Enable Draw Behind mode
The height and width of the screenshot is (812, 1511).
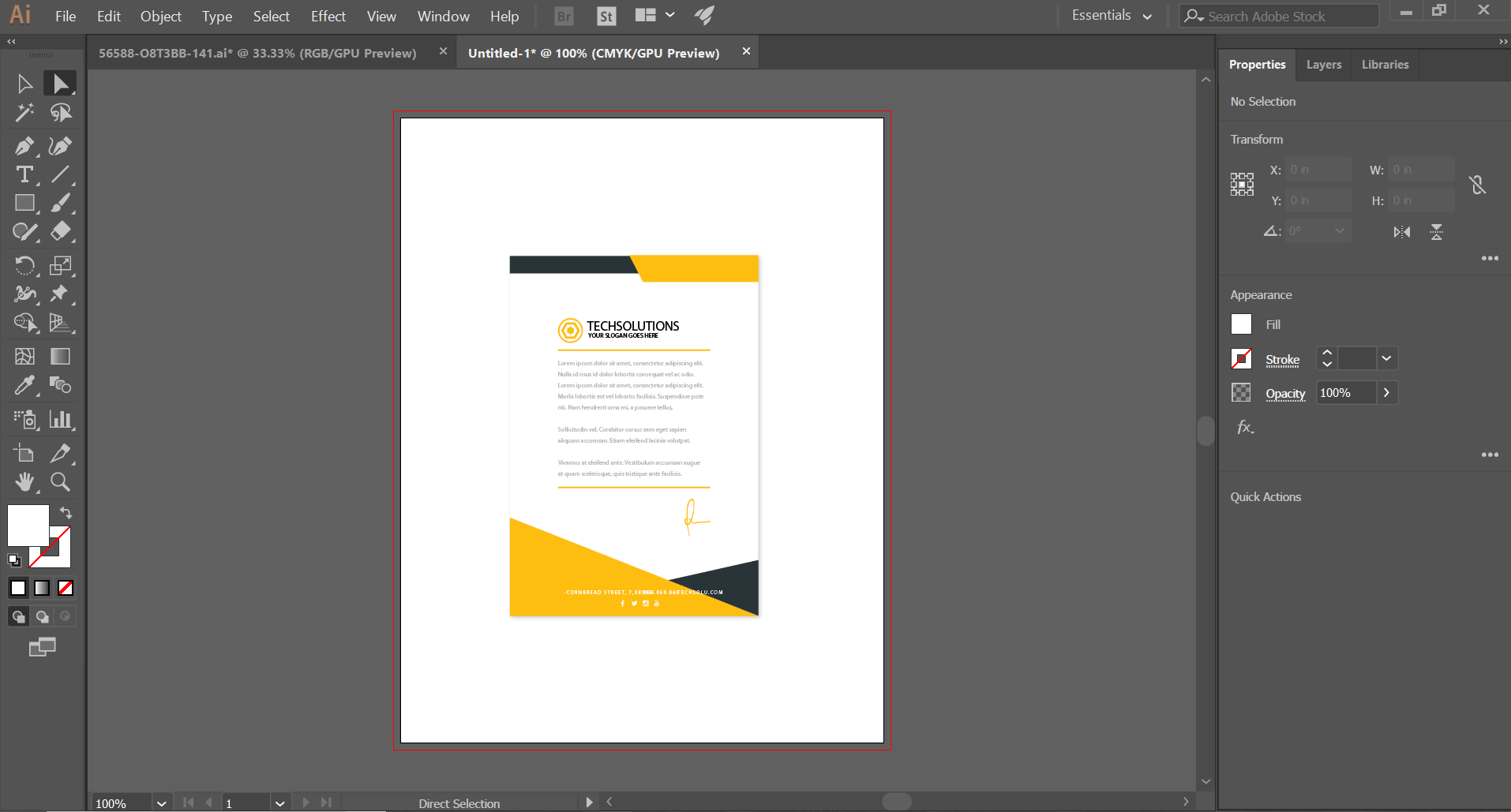[42, 616]
